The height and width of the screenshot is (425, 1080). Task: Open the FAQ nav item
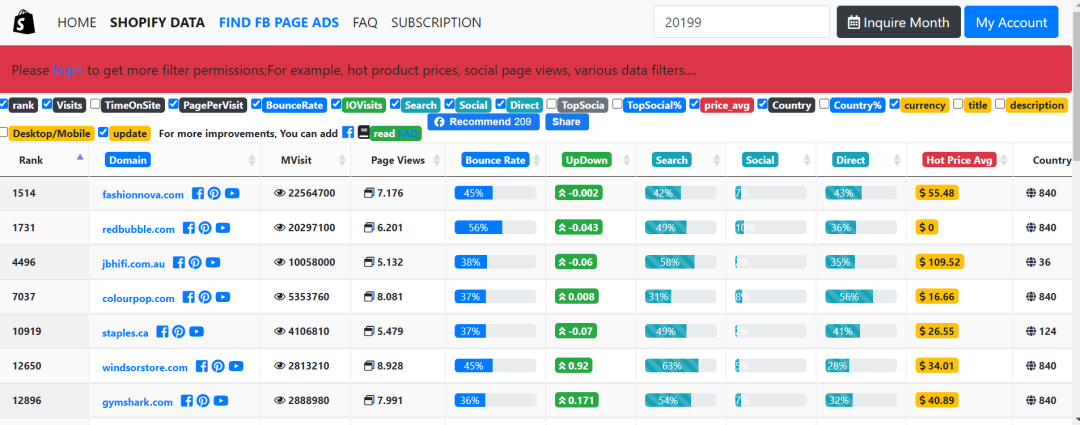pos(365,23)
